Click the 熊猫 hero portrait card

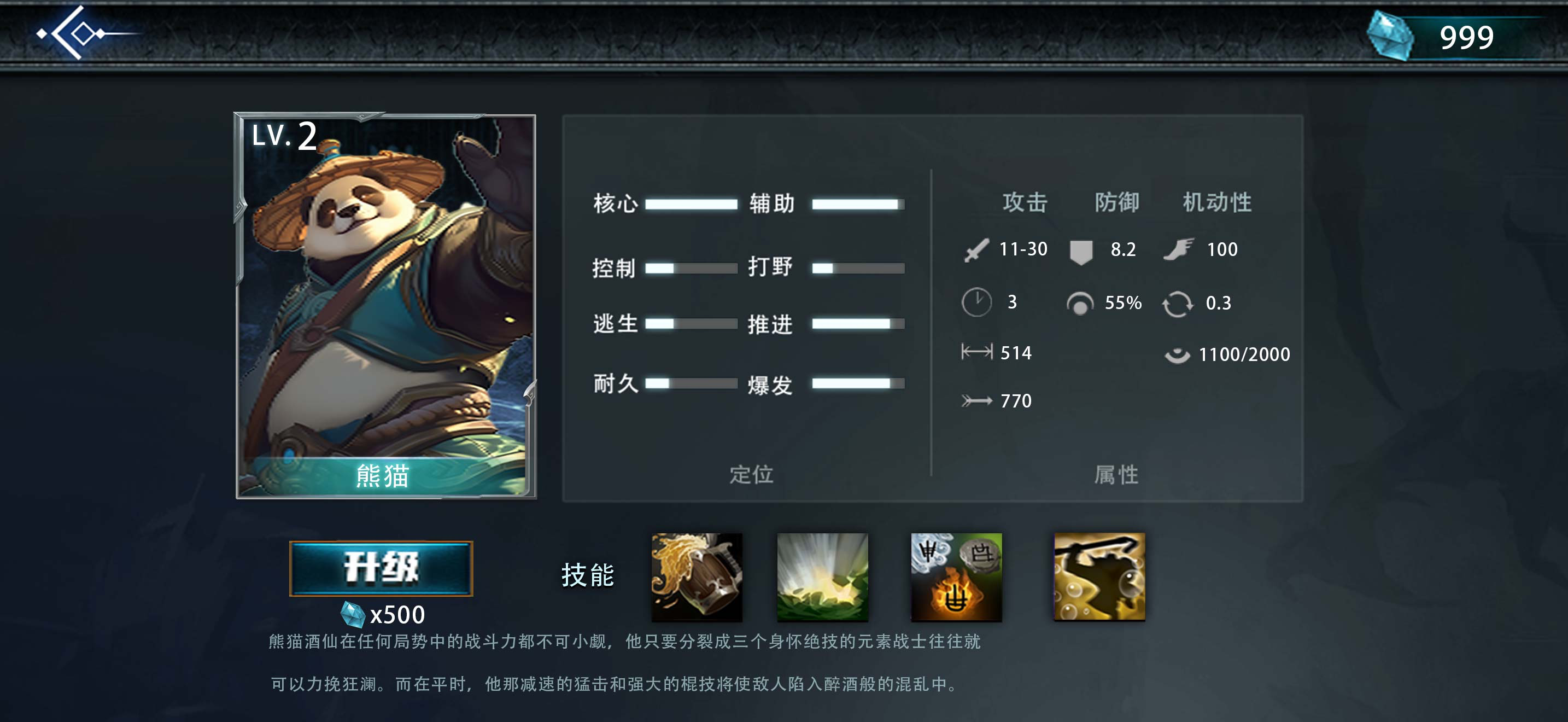point(385,306)
